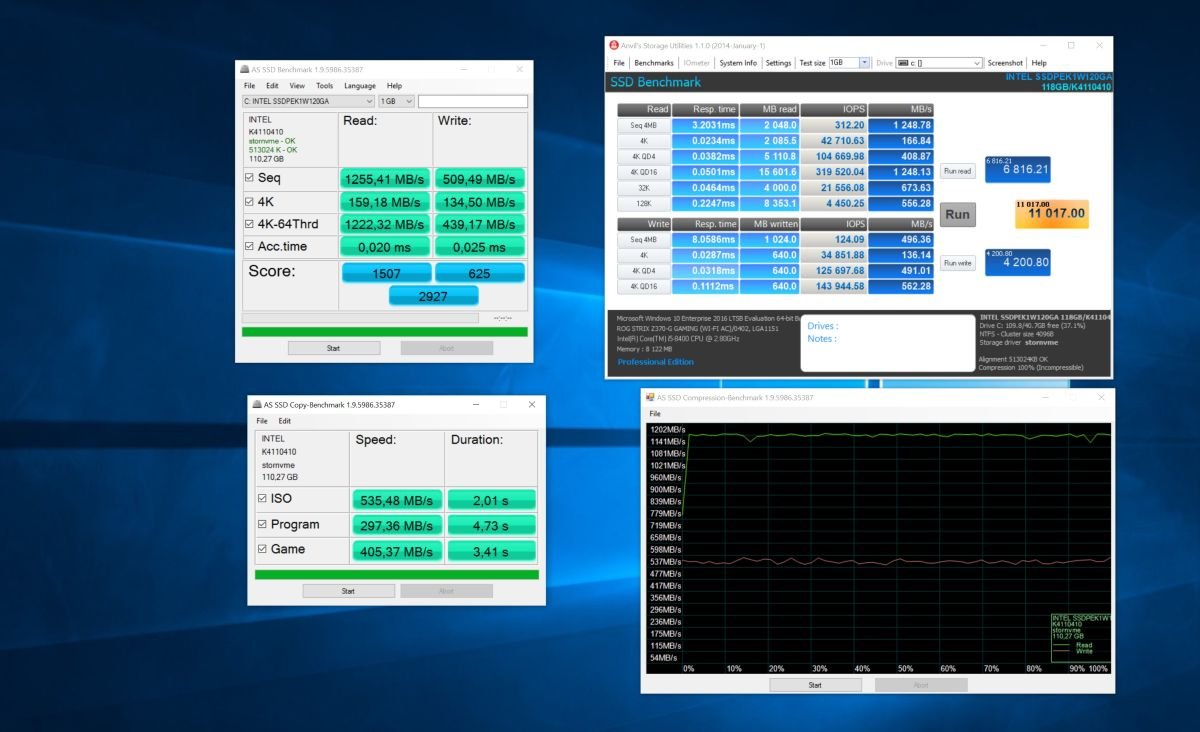1200x732 pixels.
Task: Open File menu in Compression-Benchmark window
Action: pos(655,413)
